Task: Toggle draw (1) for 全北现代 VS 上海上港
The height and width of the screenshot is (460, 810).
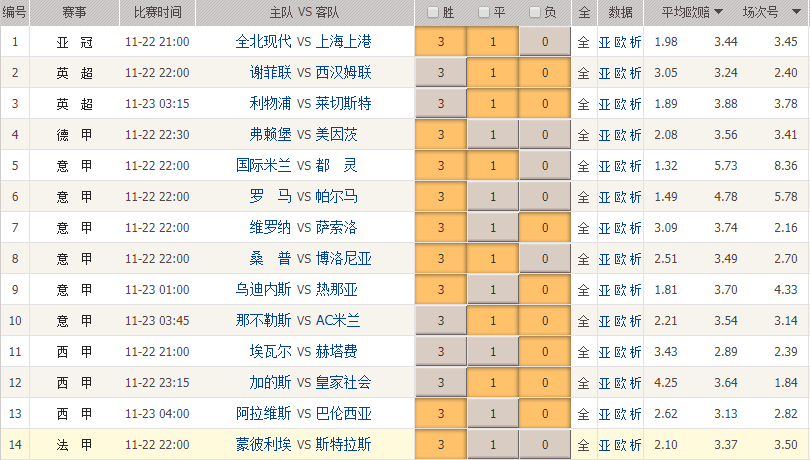Action: point(493,42)
